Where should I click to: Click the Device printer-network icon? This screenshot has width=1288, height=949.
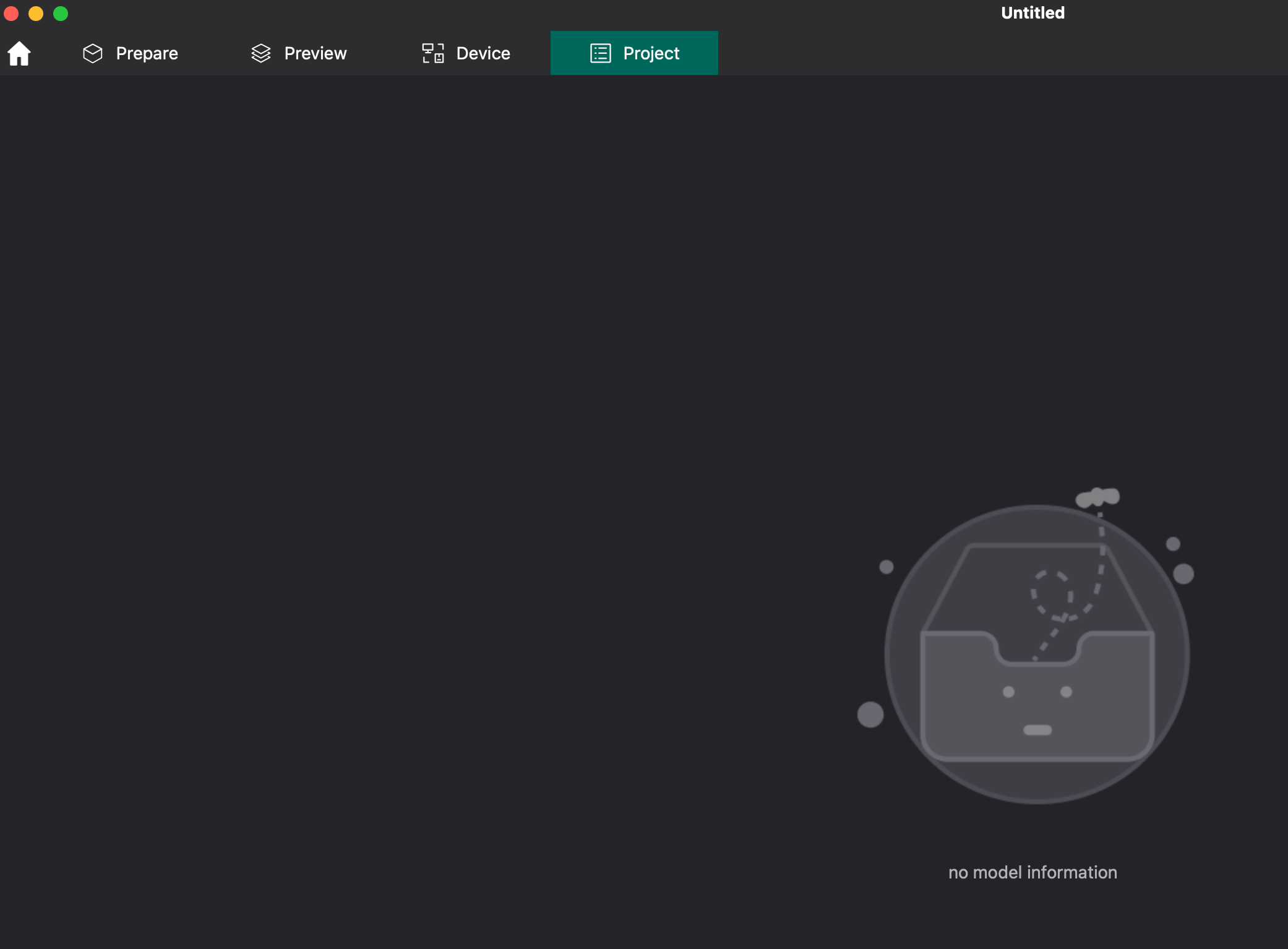(x=433, y=53)
